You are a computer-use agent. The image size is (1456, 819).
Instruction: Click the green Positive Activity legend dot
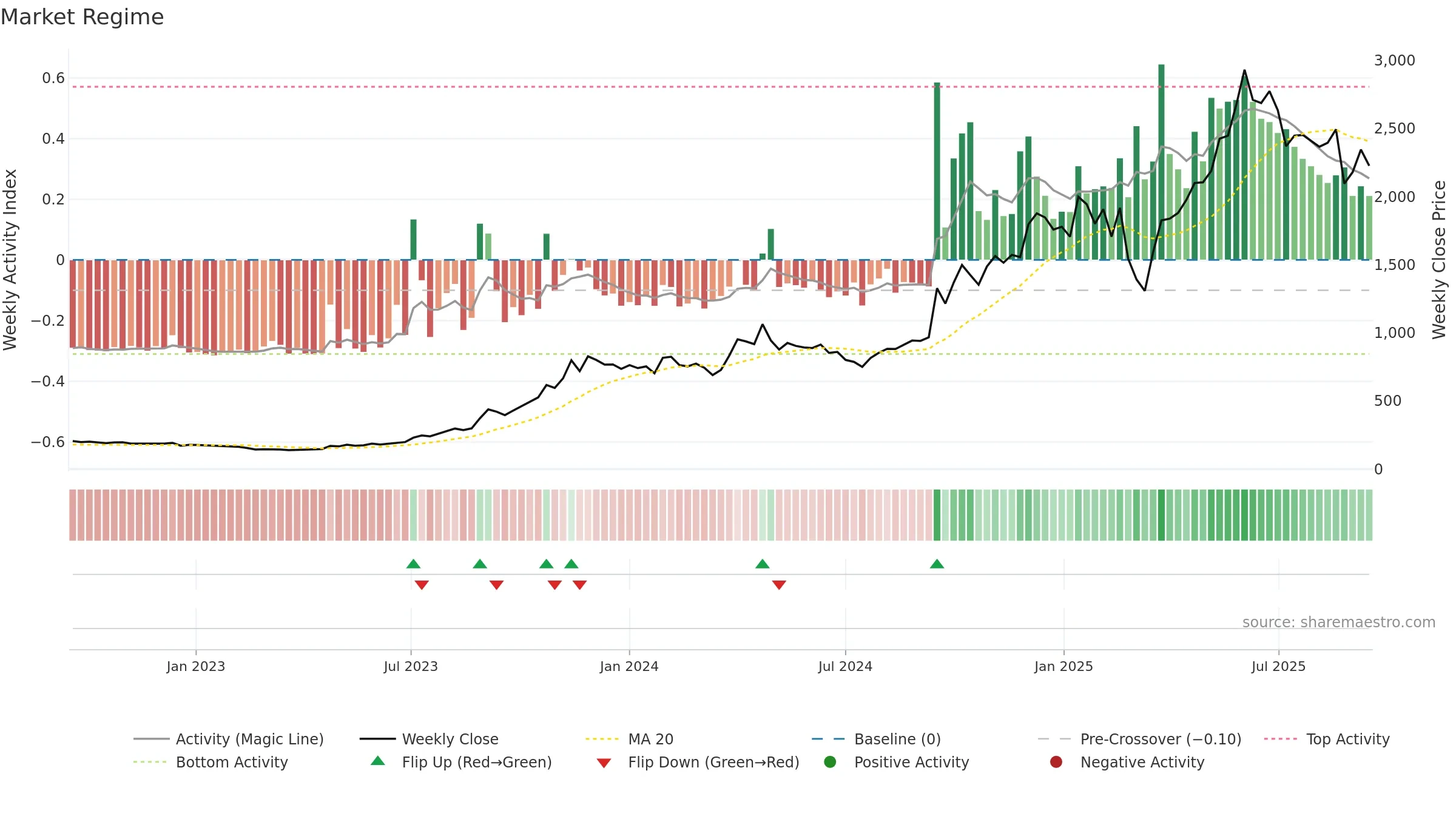[830, 762]
